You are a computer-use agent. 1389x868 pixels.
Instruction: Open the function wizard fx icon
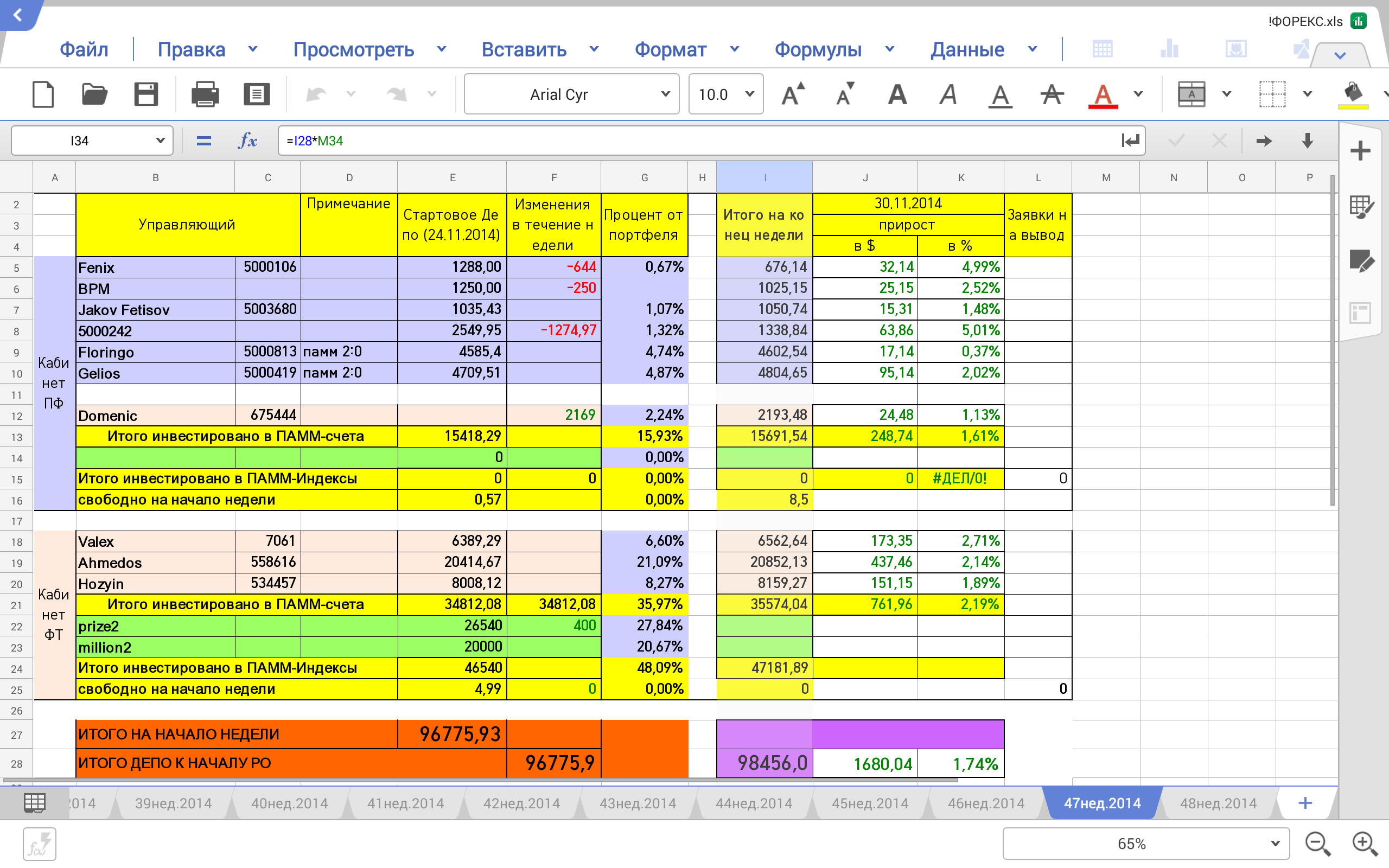(x=247, y=141)
